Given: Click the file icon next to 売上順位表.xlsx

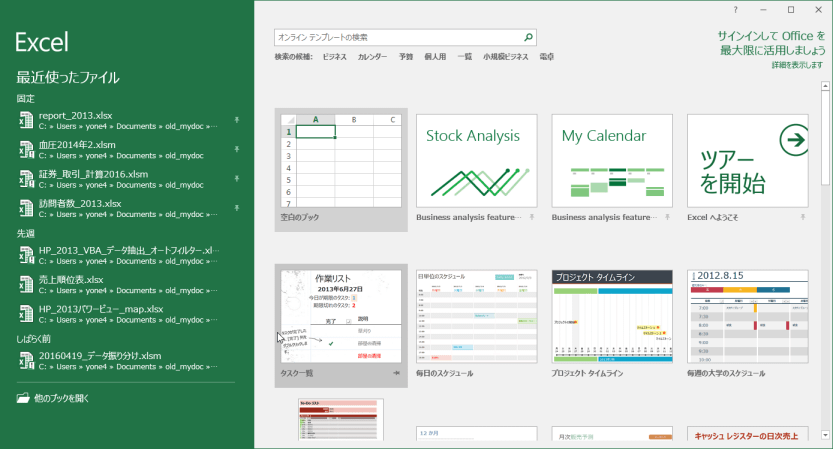Looking at the screenshot, I should 25,284.
